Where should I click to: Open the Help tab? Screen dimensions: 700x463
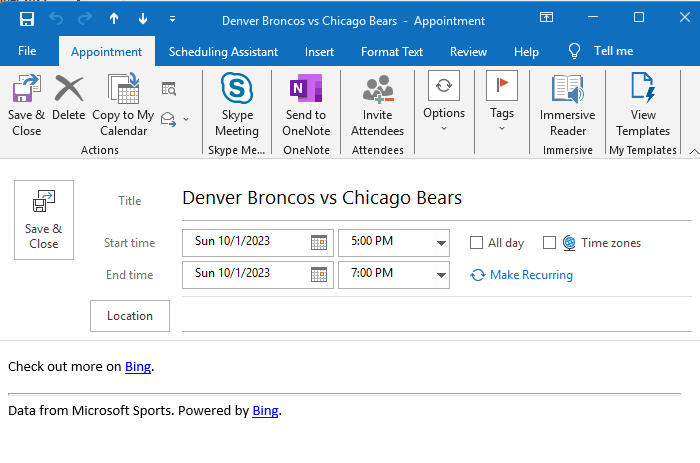click(x=526, y=52)
